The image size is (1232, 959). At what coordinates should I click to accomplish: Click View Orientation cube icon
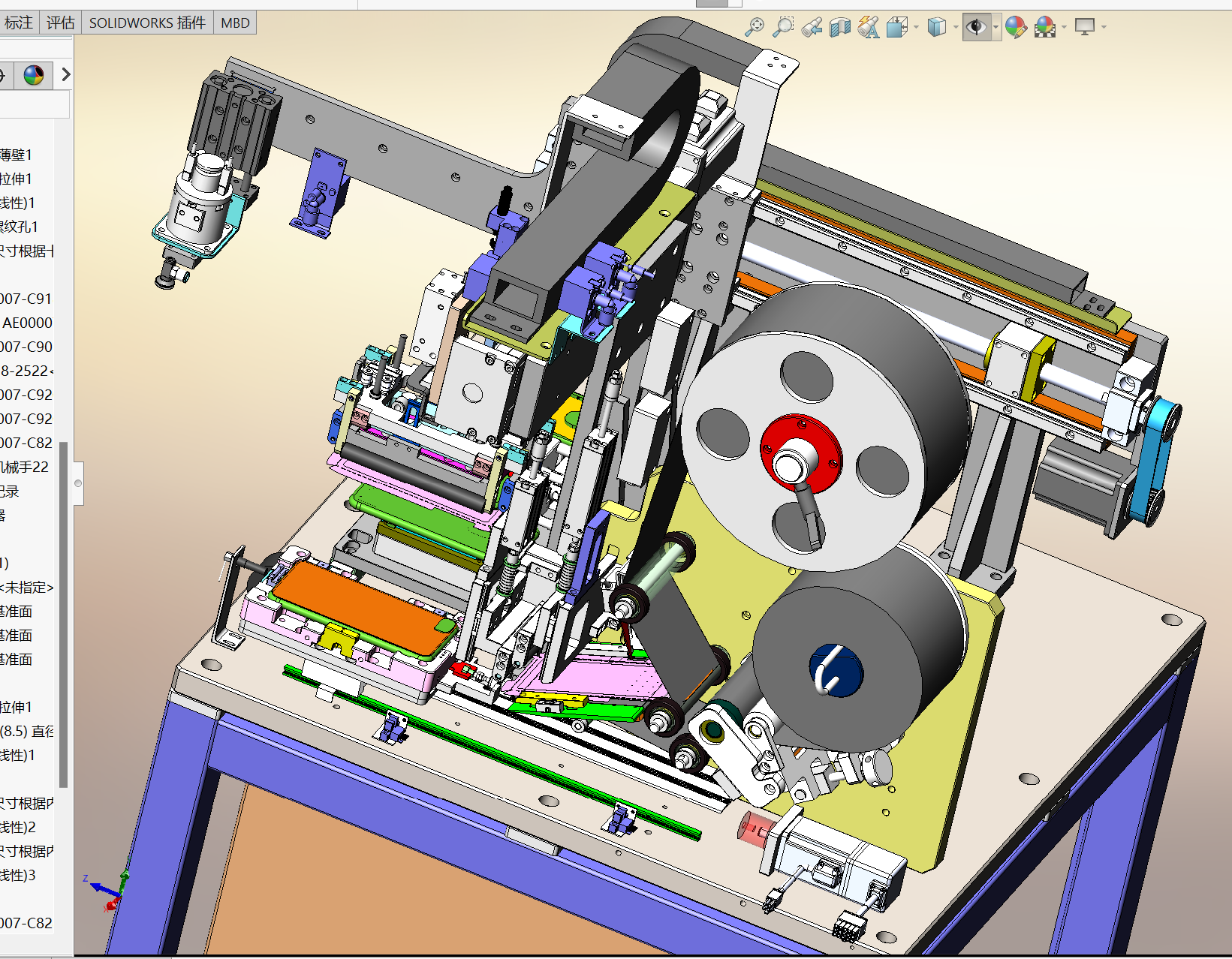tap(897, 28)
